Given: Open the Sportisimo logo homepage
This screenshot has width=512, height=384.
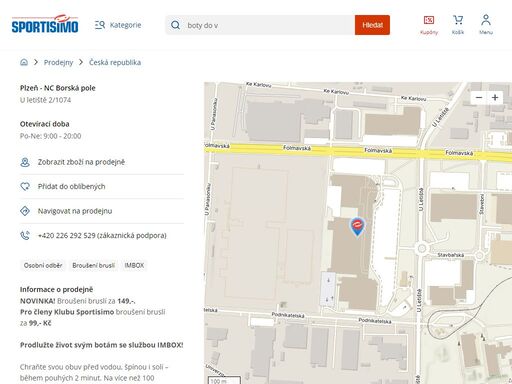Looking at the screenshot, I should pyautogui.click(x=45, y=24).
